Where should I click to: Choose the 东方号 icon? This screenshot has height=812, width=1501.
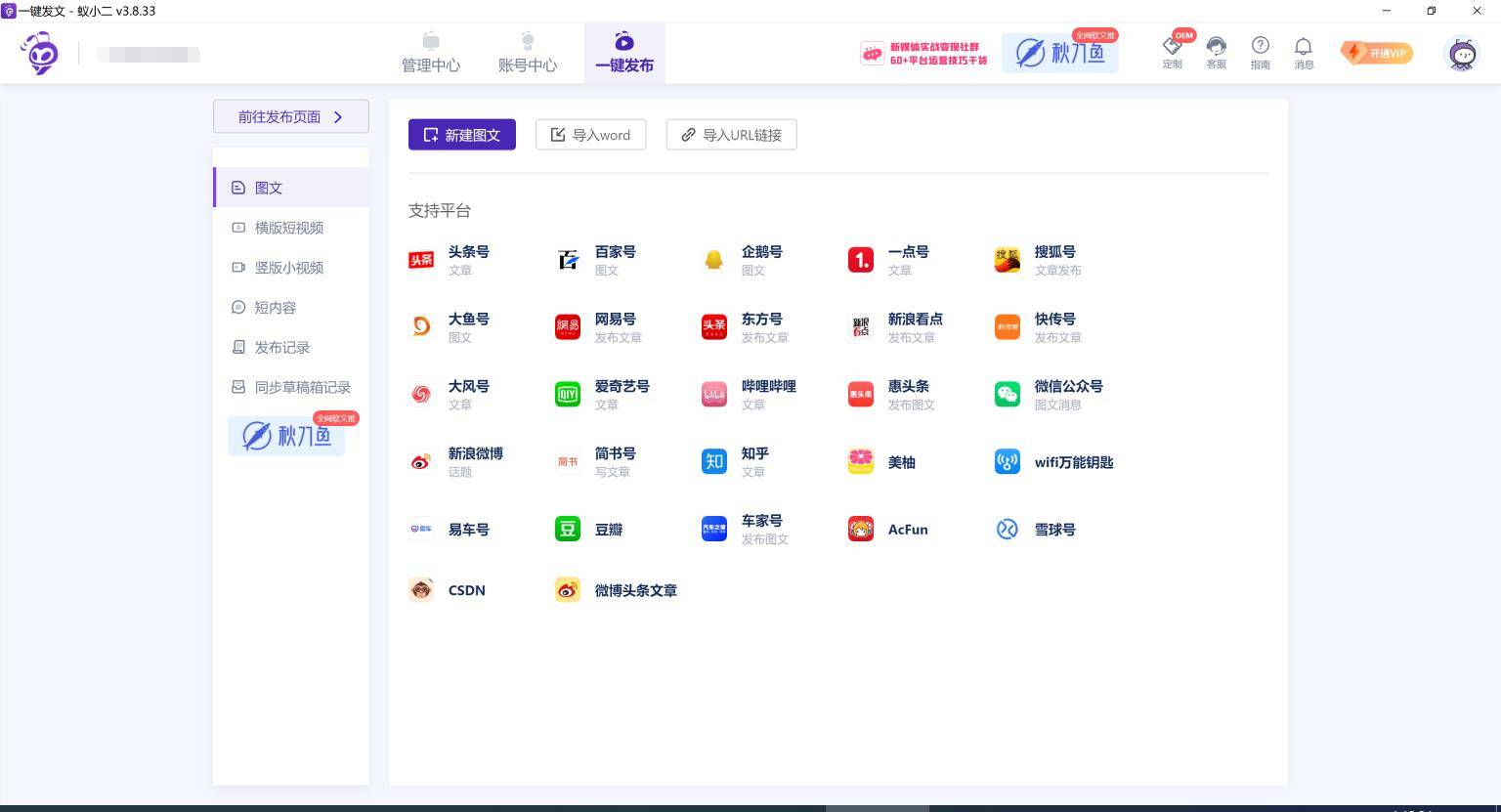(x=714, y=327)
